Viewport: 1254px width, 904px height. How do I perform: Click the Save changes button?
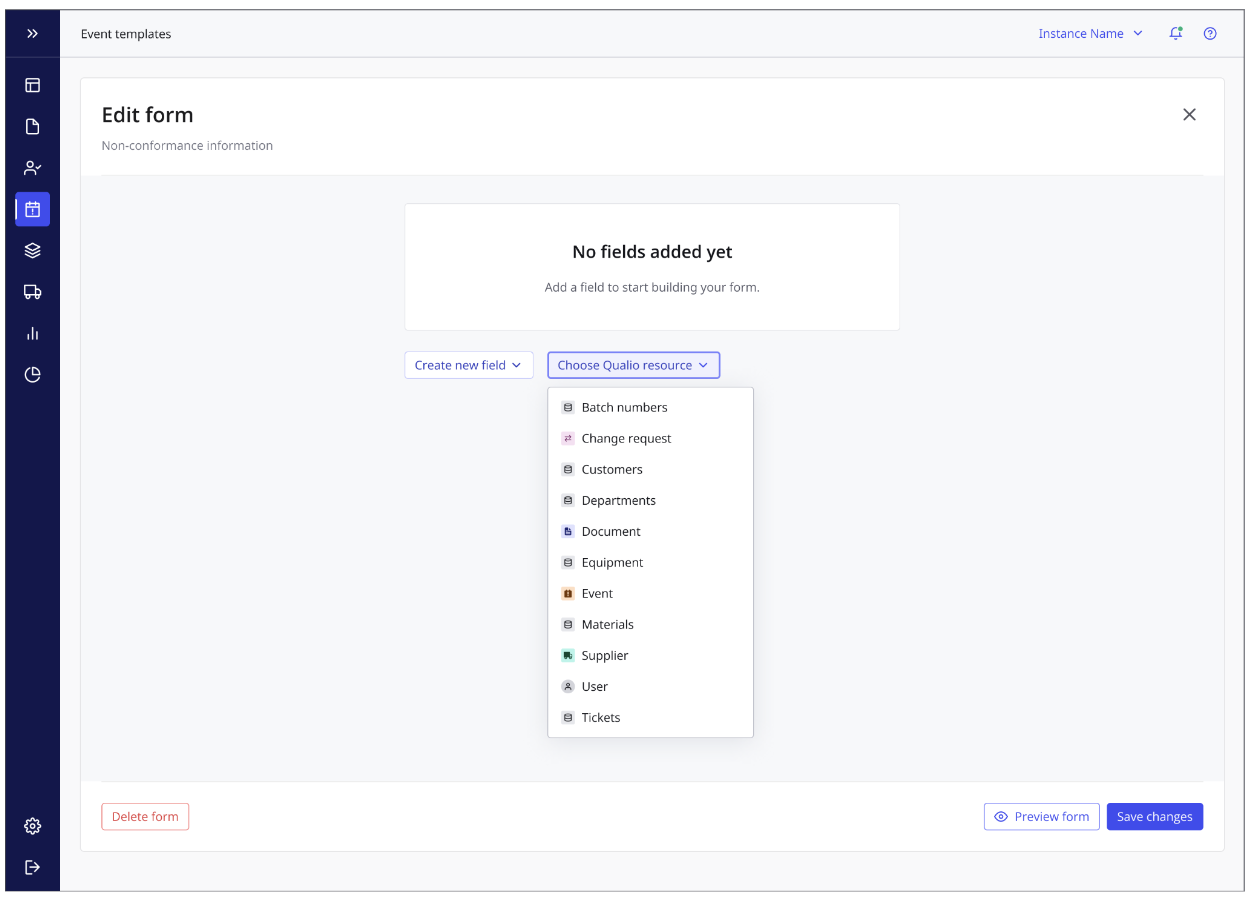[x=1154, y=817]
